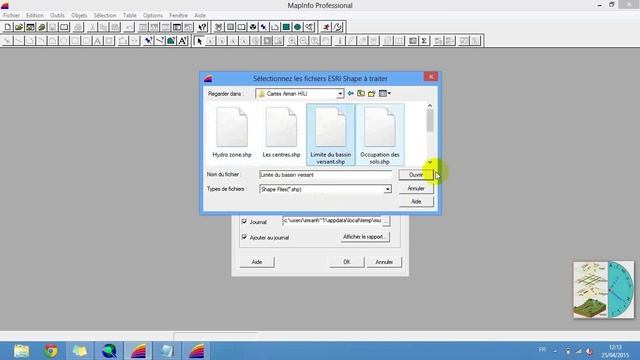The width and height of the screenshot is (640, 360).
Task: Select the arrow pointer Select tool
Action: (199, 41)
